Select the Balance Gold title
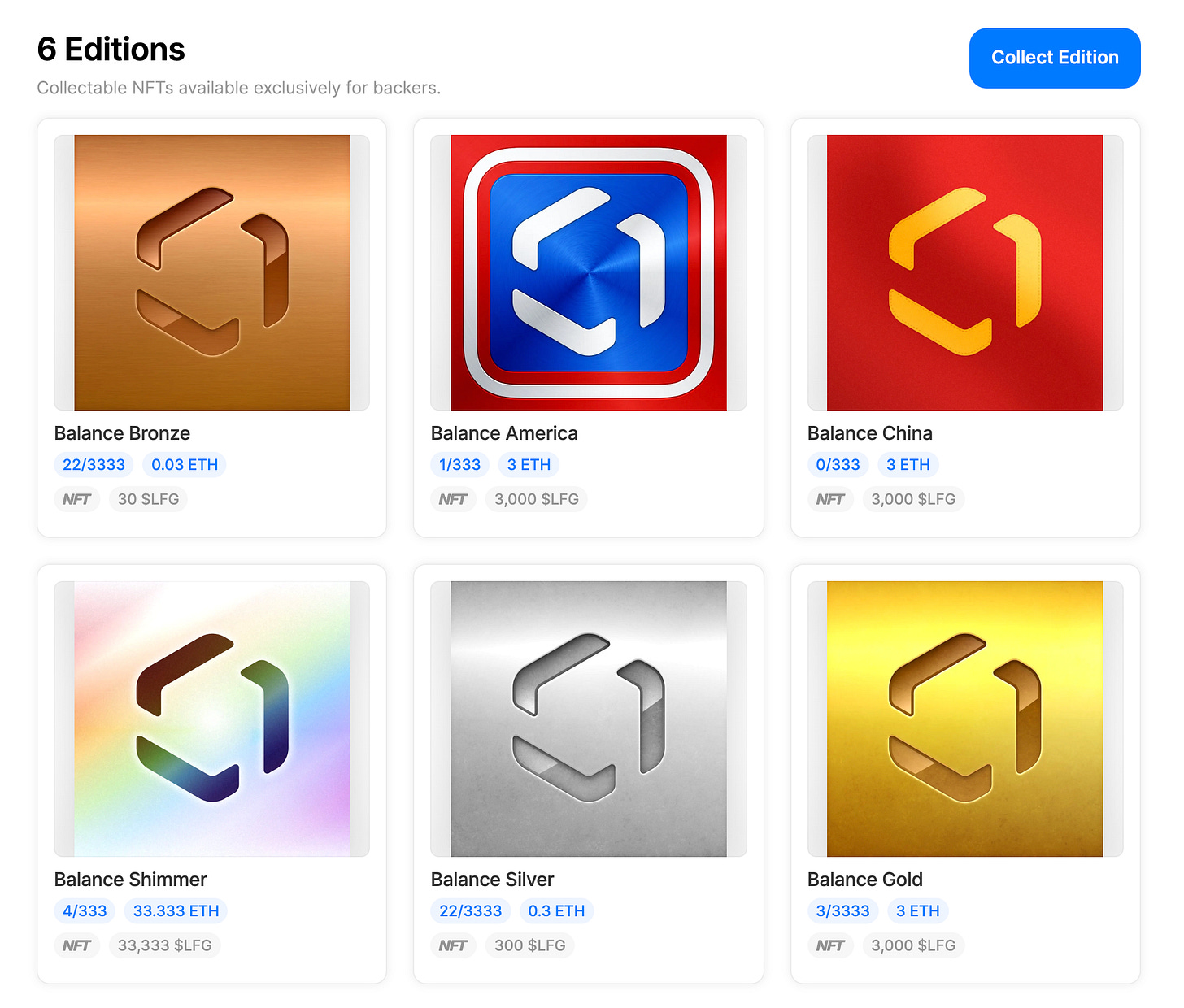 click(x=865, y=880)
